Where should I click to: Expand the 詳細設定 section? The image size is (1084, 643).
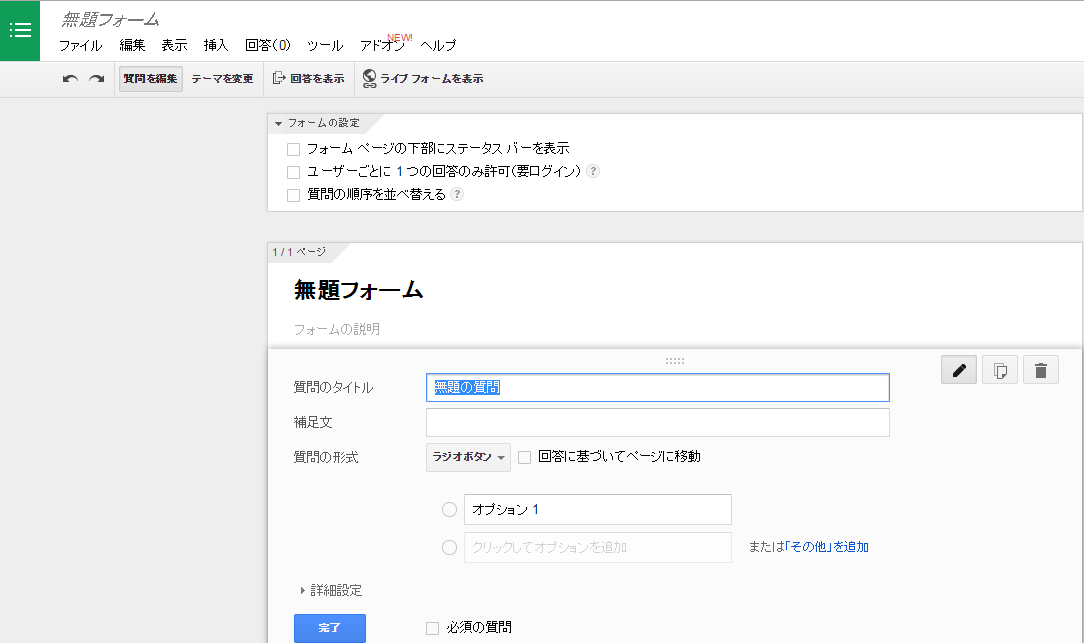click(331, 590)
